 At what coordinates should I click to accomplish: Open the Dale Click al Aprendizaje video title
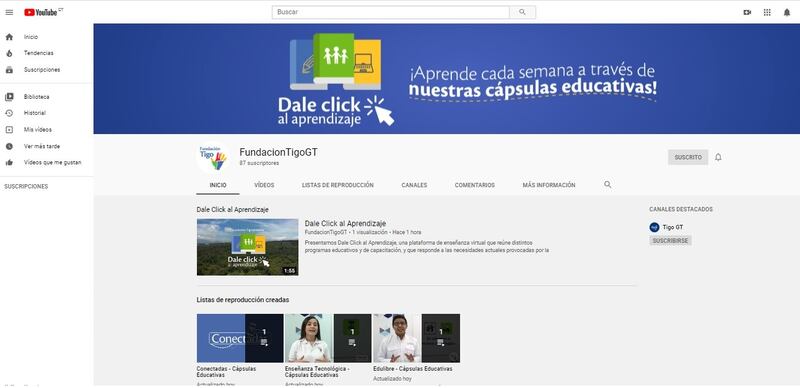click(x=345, y=224)
